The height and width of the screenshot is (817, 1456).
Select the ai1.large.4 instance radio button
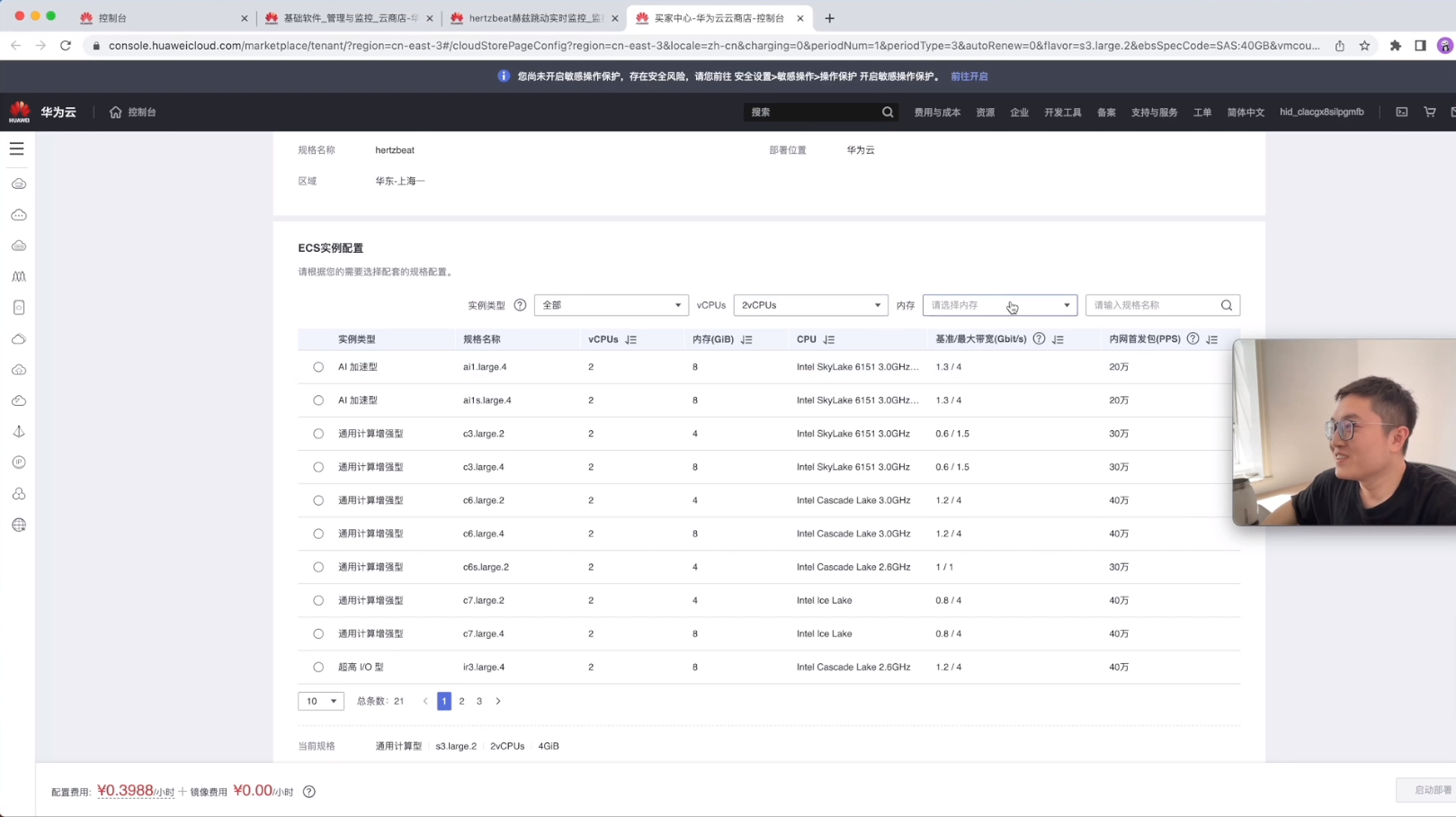[318, 367]
